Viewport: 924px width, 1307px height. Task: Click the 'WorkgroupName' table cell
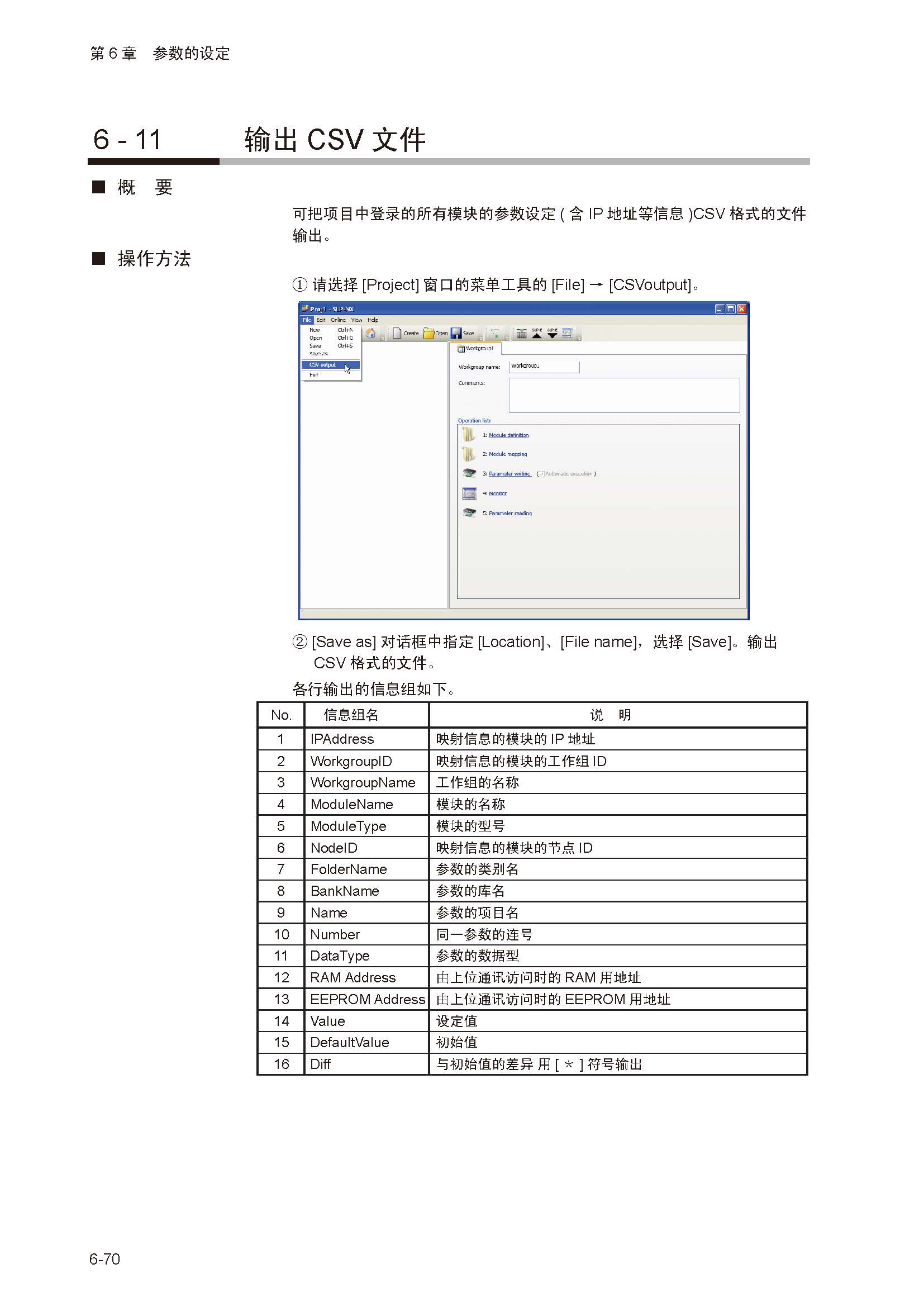point(366,783)
